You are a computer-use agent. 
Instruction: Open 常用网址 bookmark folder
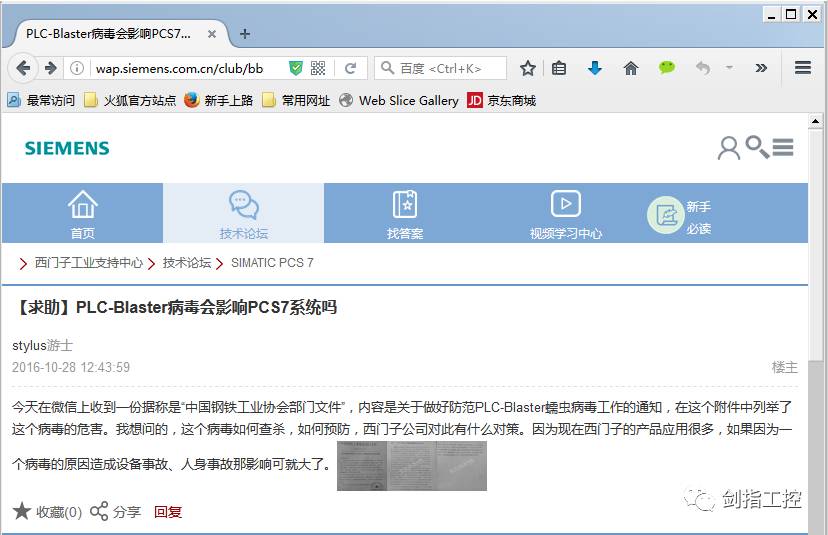click(x=296, y=100)
